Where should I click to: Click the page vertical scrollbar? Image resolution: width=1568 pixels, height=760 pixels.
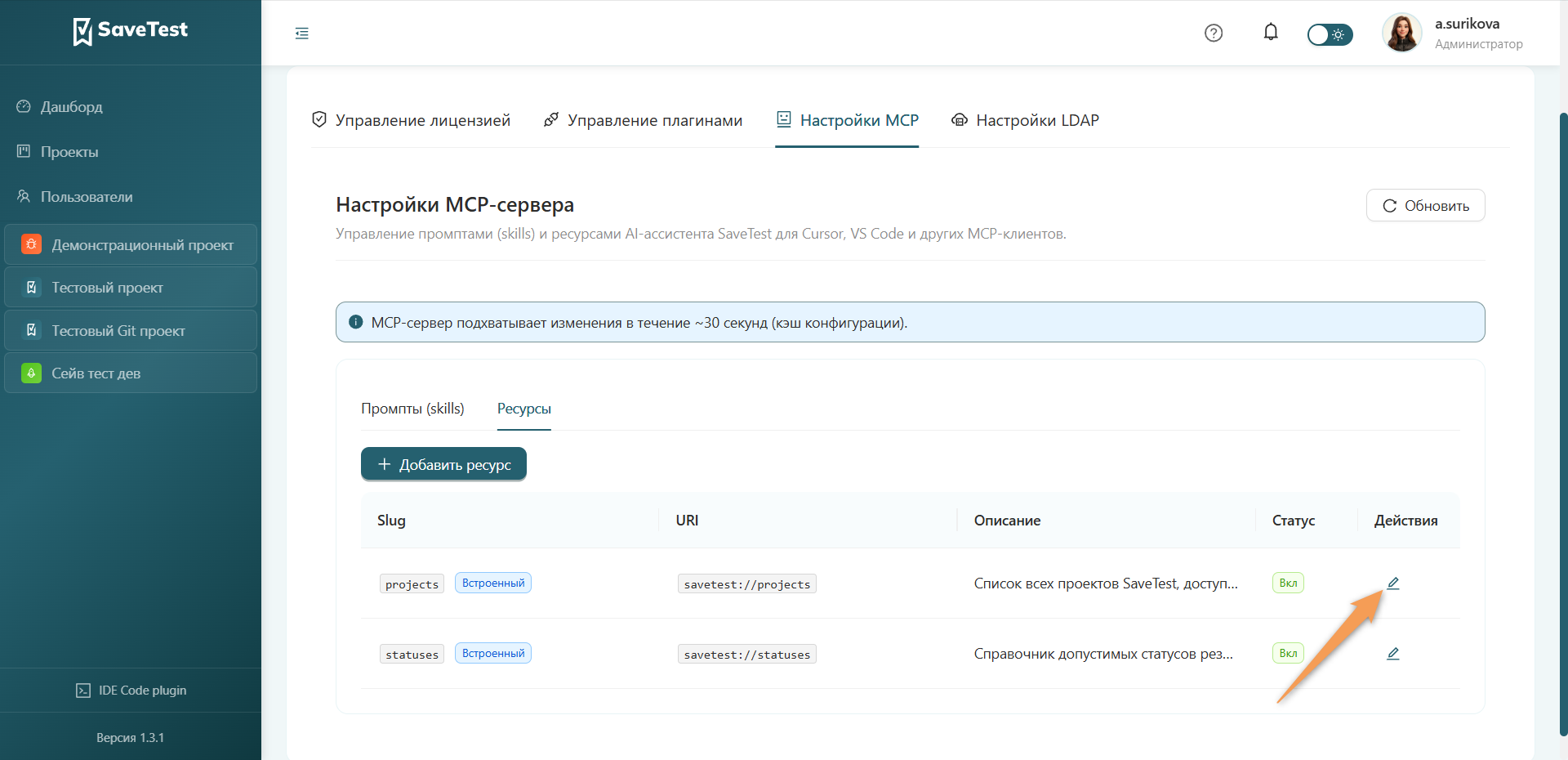(x=1563, y=425)
